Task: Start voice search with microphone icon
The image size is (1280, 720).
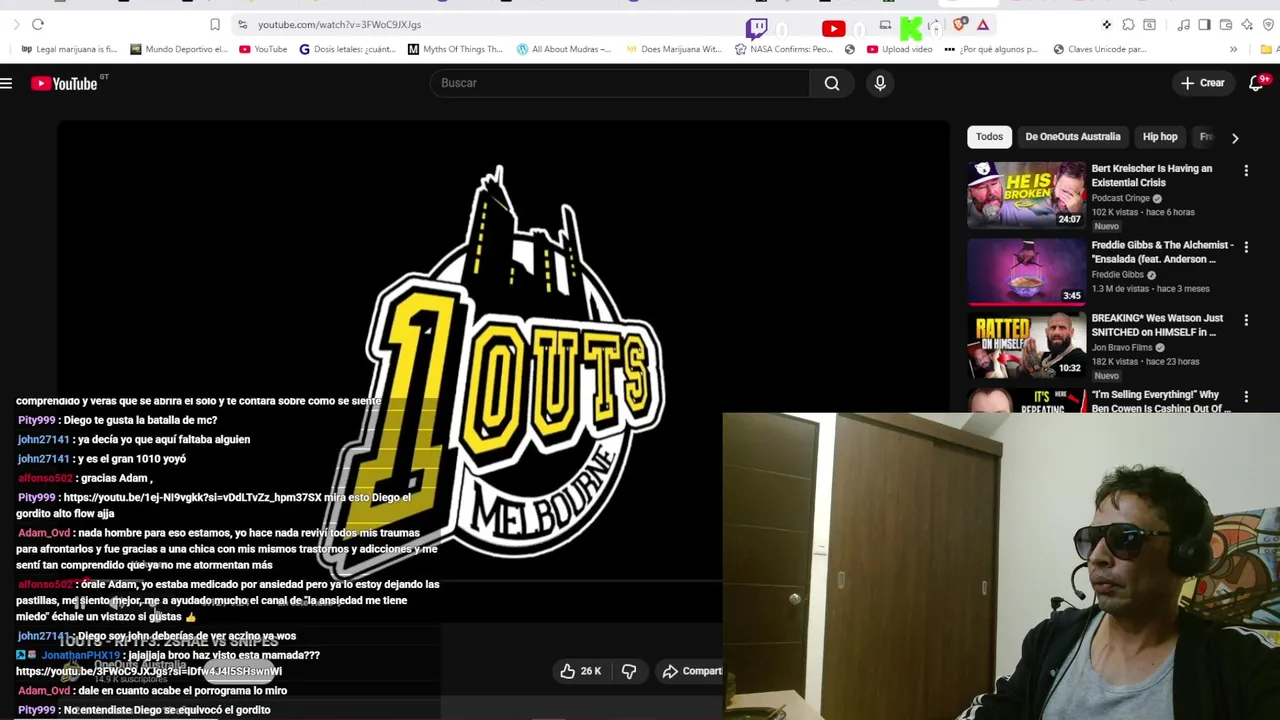Action: pyautogui.click(x=880, y=83)
